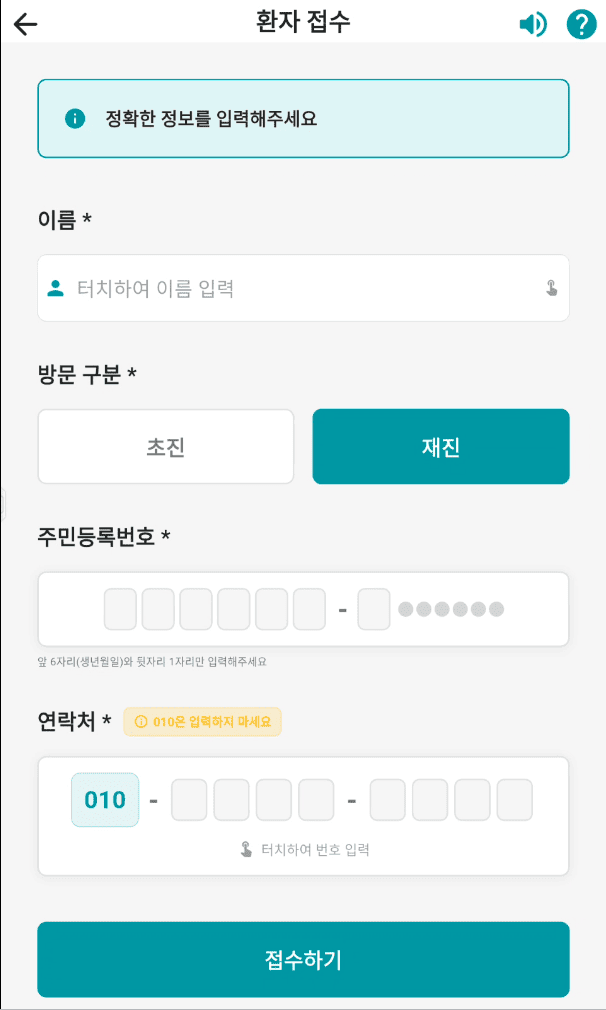Tap the 010 prefix box
606x1010 pixels.
point(105,800)
